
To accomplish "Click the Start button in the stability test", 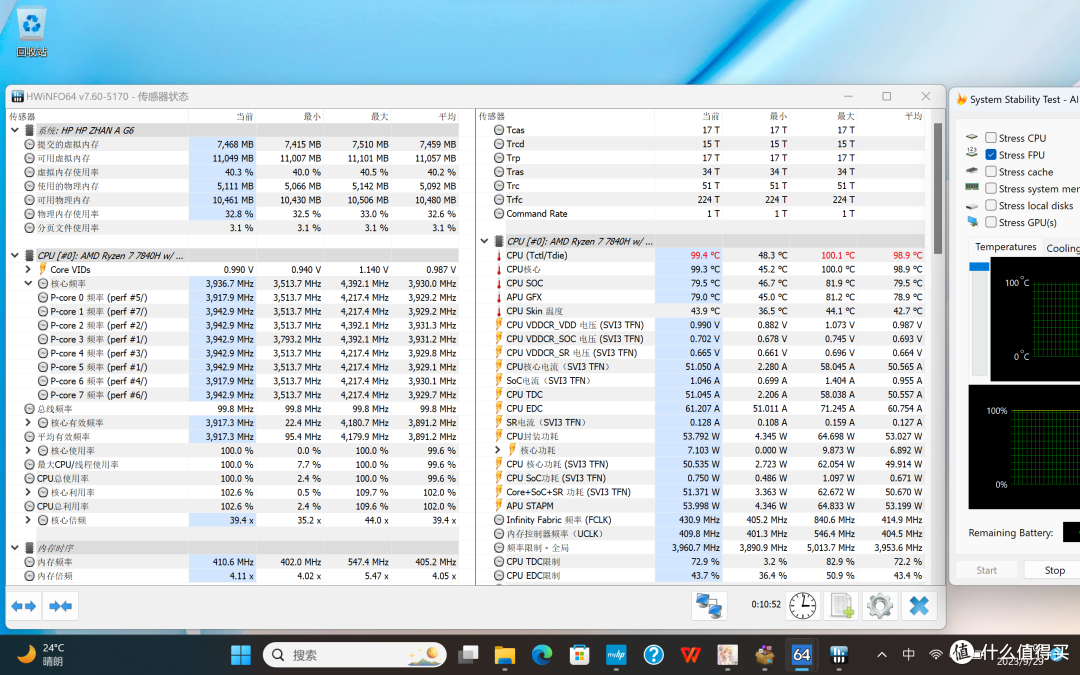I will pos(986,570).
